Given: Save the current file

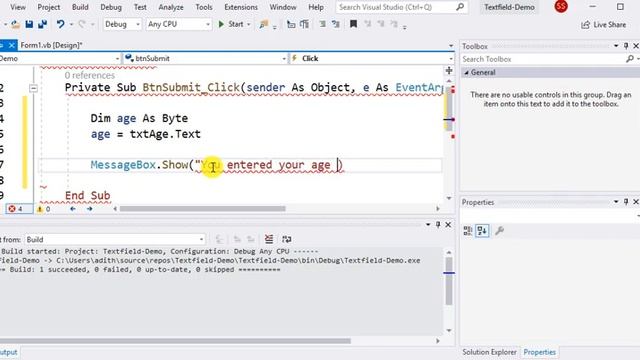Looking at the screenshot, I should coord(29,24).
